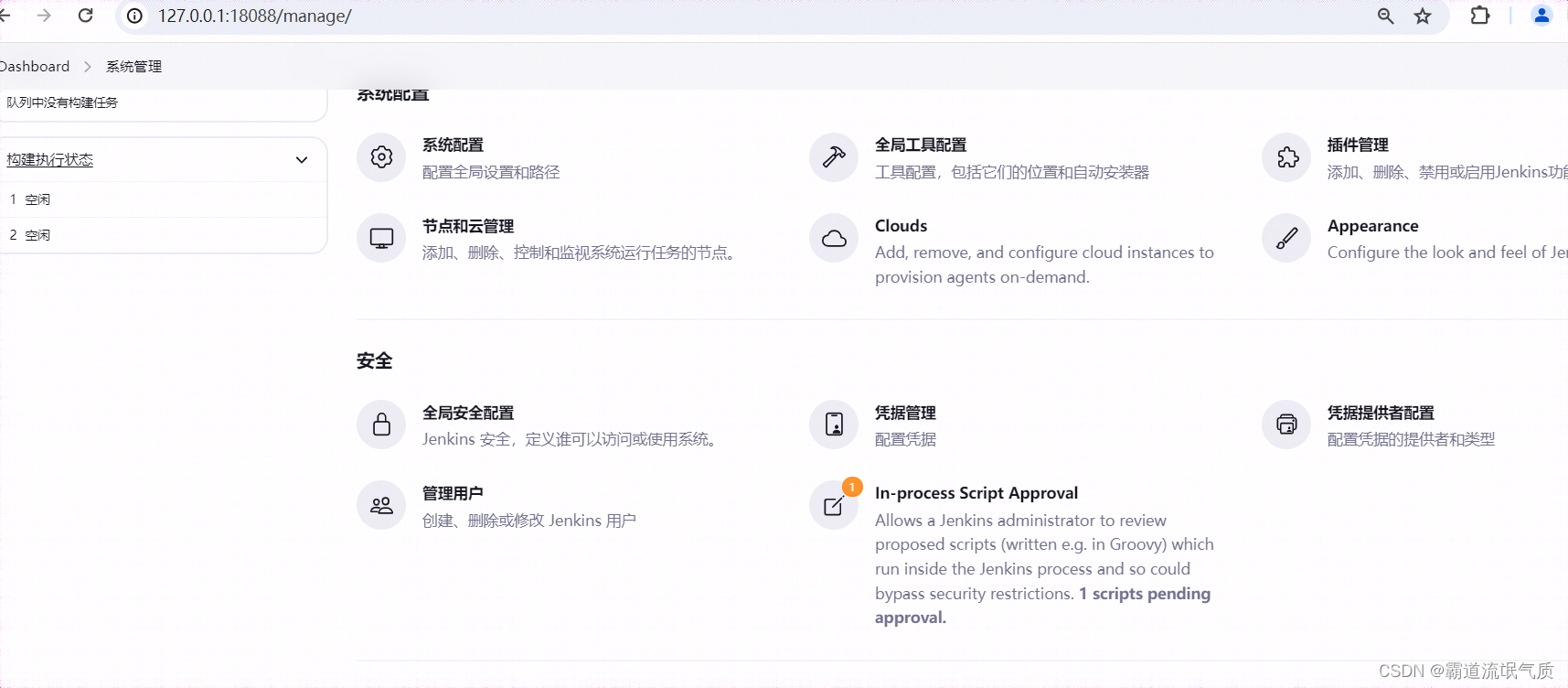Open the 凭据管理 title link
Viewport: 1568px width, 688px height.
[905, 413]
